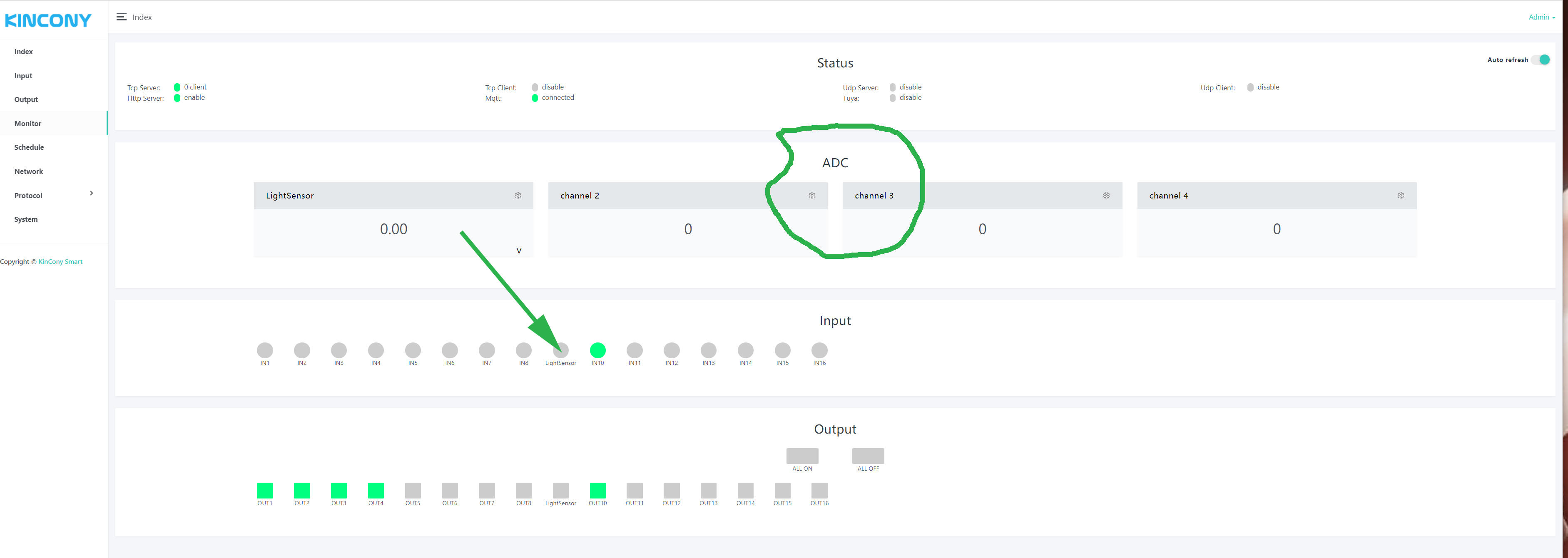The image size is (1568, 558).
Task: Go to the Schedule sidebar page
Action: pyautogui.click(x=29, y=147)
